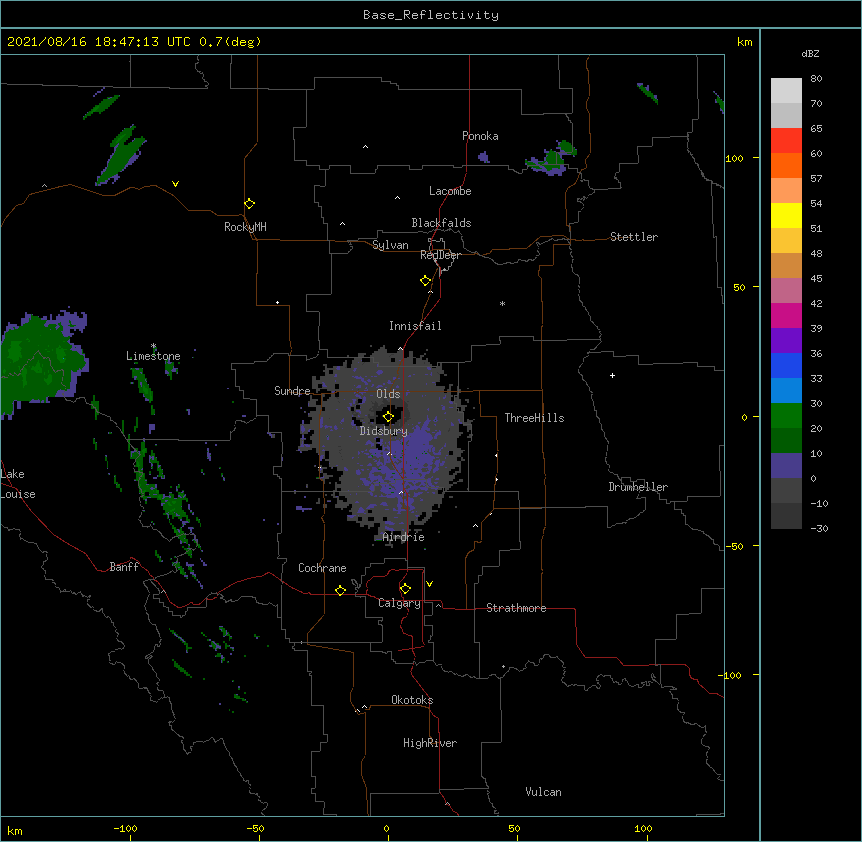862x842 pixels.
Task: Select the Olds town label
Action: [x=388, y=394]
